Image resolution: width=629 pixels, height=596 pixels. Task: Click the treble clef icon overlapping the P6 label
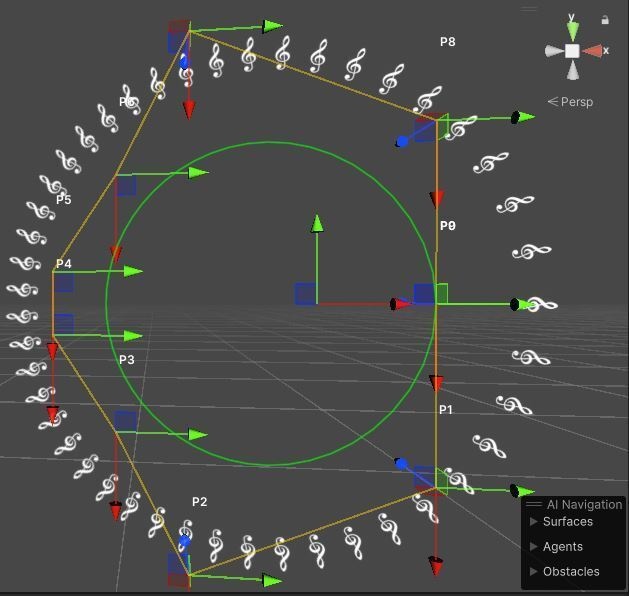(x=132, y=99)
